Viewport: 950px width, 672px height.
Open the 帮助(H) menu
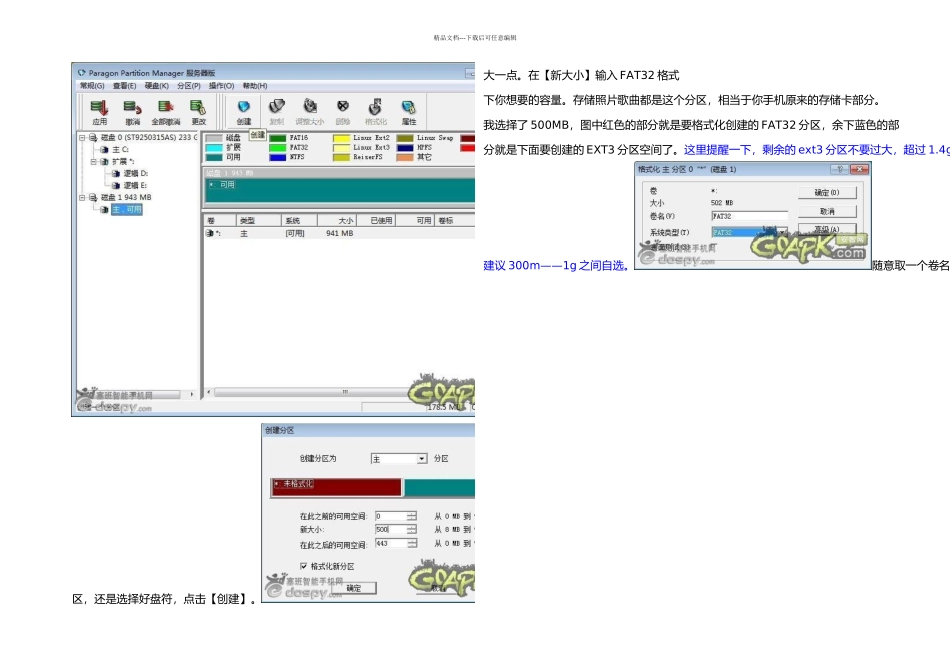(254, 86)
